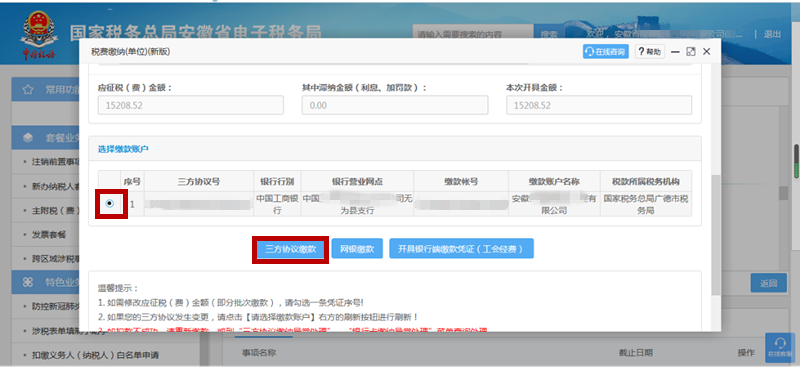
Task: Click the 缴款帐号 column header
Action: [461, 181]
